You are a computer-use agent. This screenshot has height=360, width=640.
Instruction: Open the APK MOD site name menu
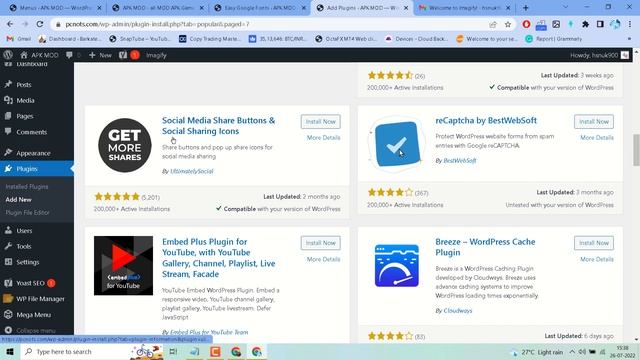pos(39,55)
